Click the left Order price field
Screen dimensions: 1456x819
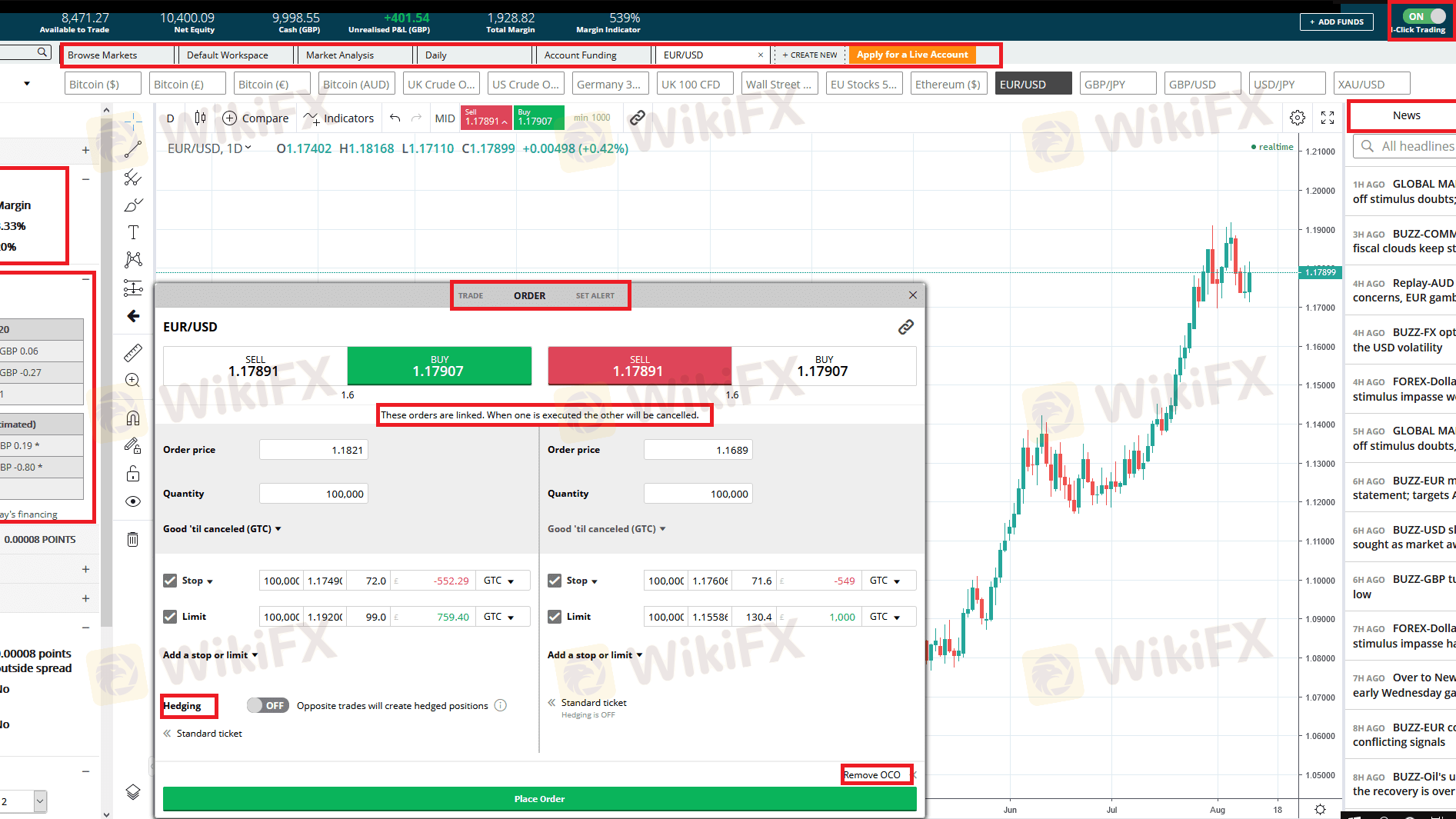click(314, 450)
